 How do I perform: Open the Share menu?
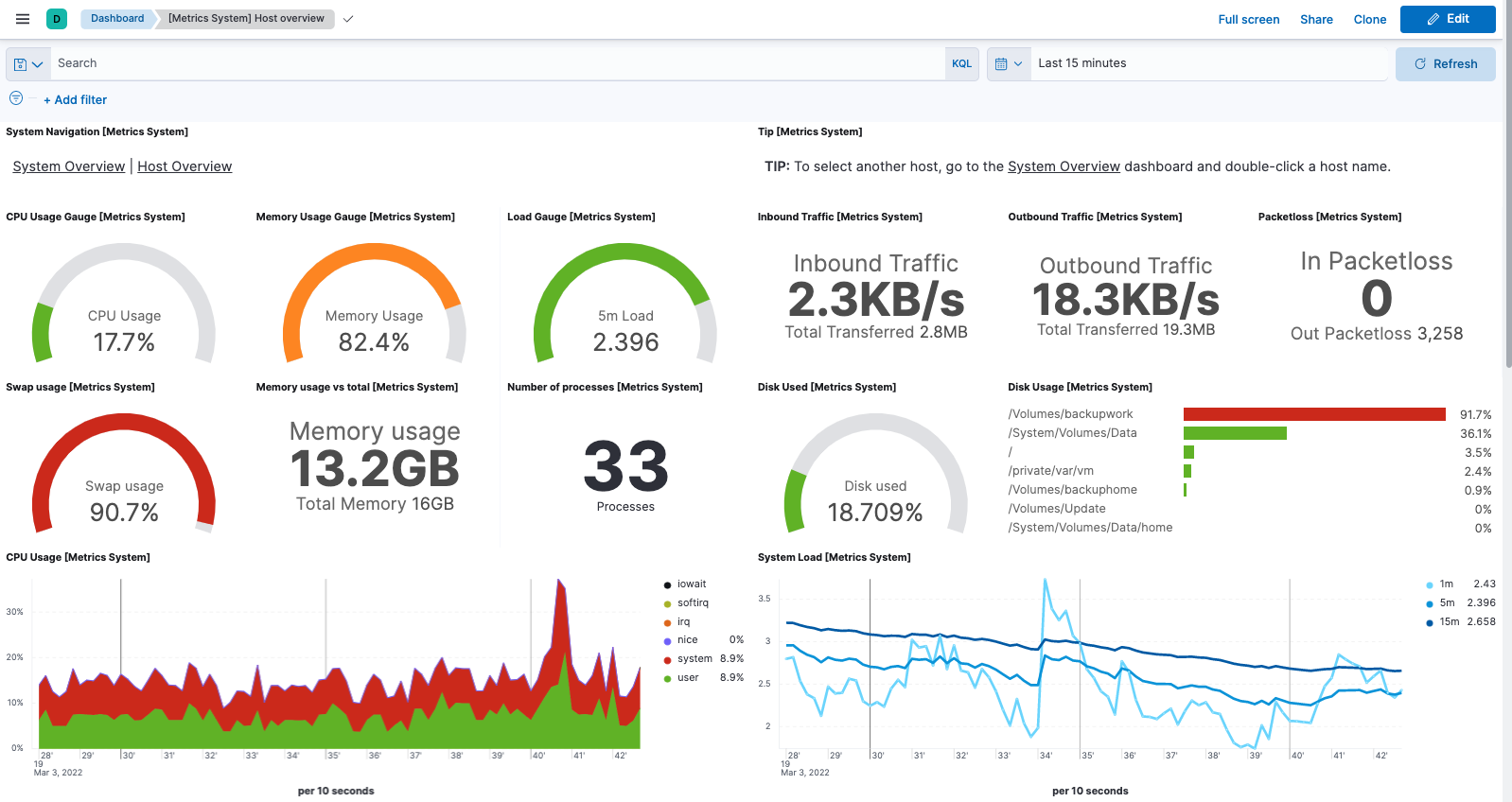click(x=1315, y=19)
